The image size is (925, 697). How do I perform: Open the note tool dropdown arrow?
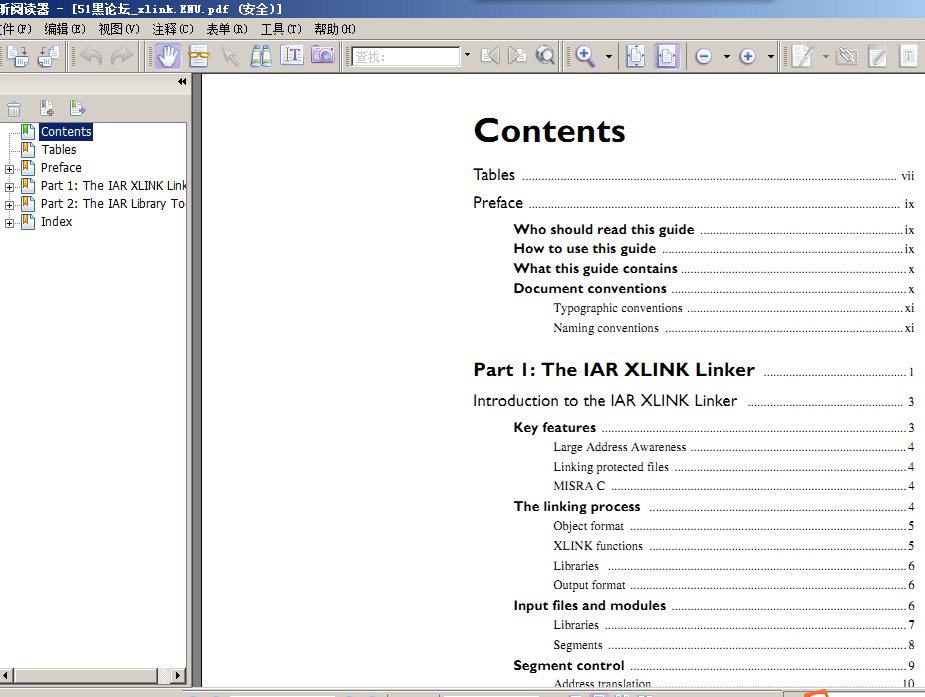pos(825,57)
